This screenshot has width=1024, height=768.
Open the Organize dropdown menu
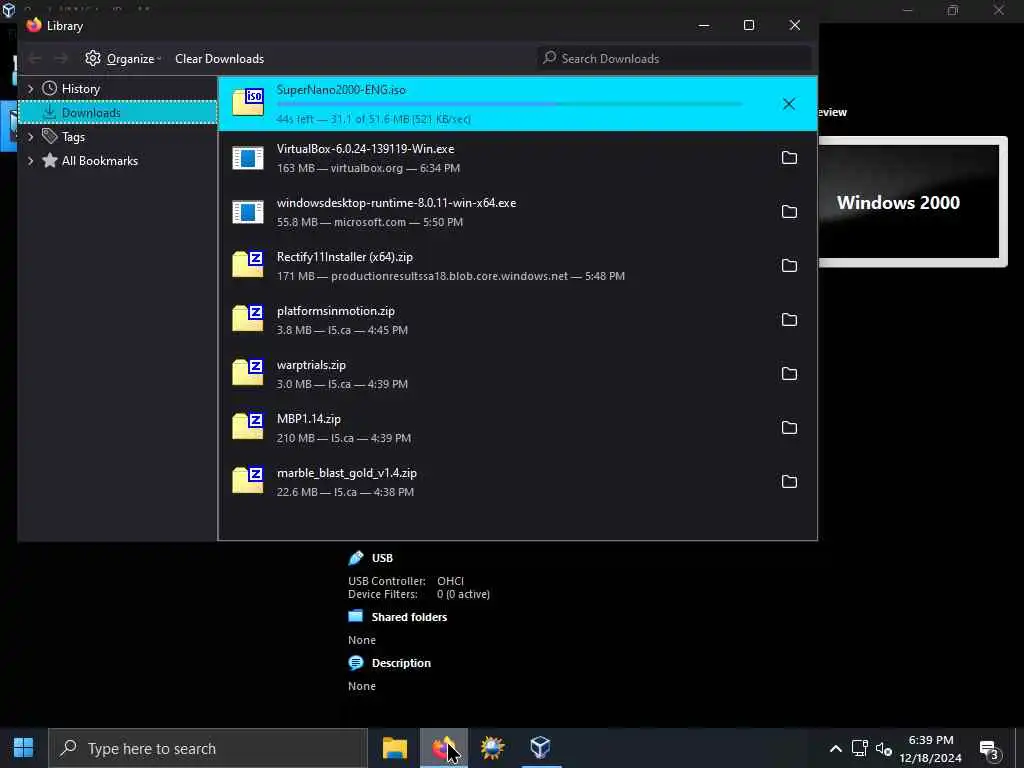click(124, 58)
